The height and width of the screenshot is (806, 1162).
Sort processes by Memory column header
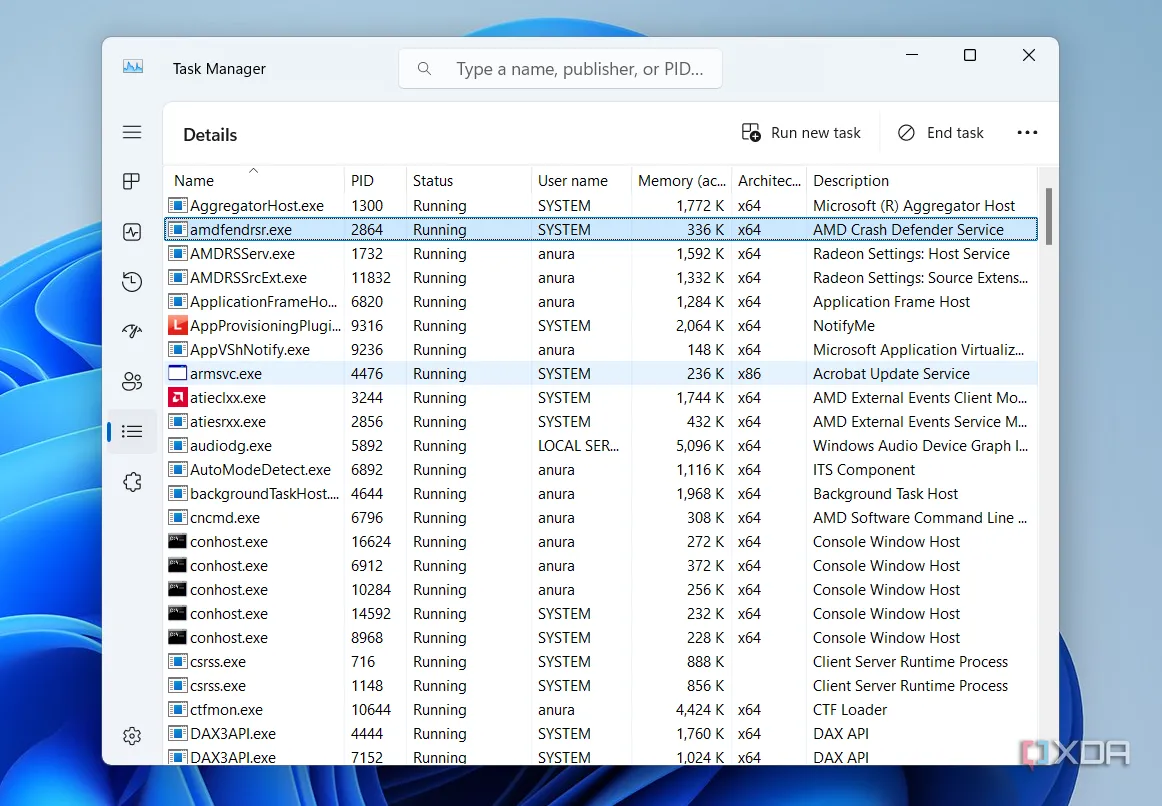(682, 181)
